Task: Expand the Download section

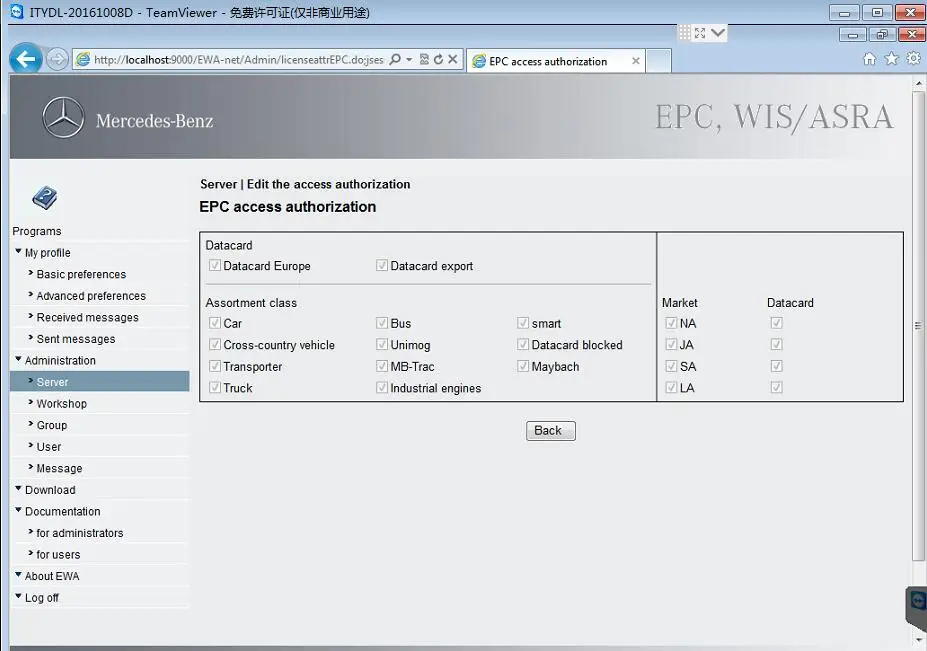Action: tap(18, 488)
